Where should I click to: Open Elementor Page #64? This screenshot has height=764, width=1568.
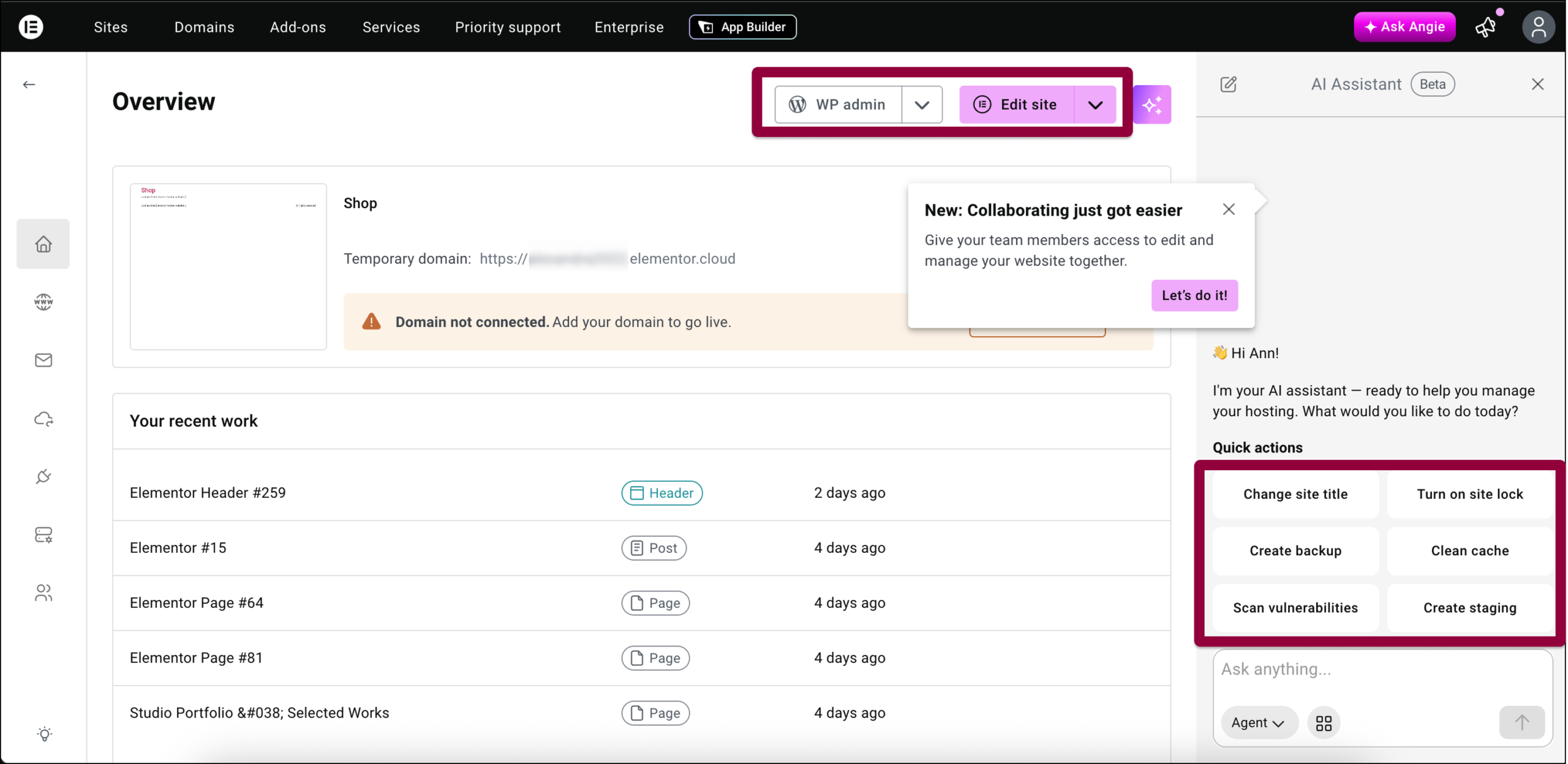pos(196,603)
